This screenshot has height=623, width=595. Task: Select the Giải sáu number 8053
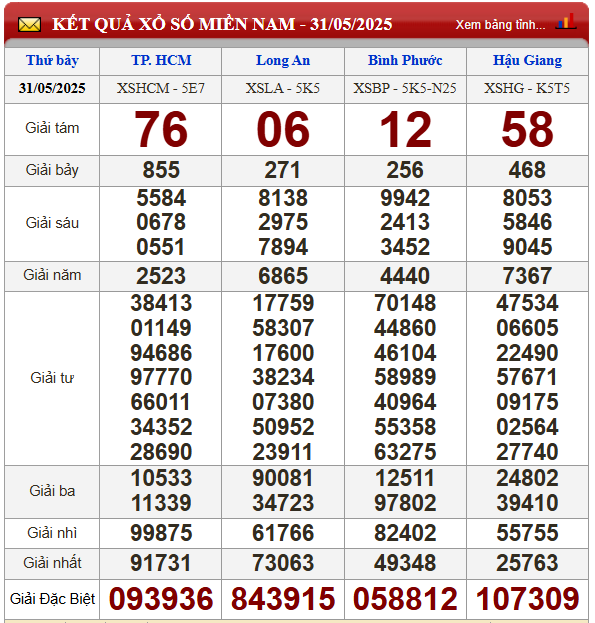(527, 198)
